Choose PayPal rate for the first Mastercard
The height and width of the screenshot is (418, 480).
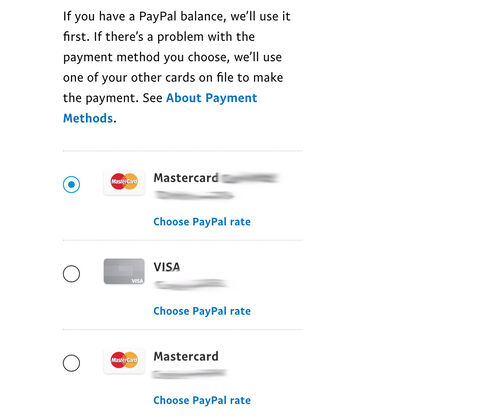[x=202, y=222]
